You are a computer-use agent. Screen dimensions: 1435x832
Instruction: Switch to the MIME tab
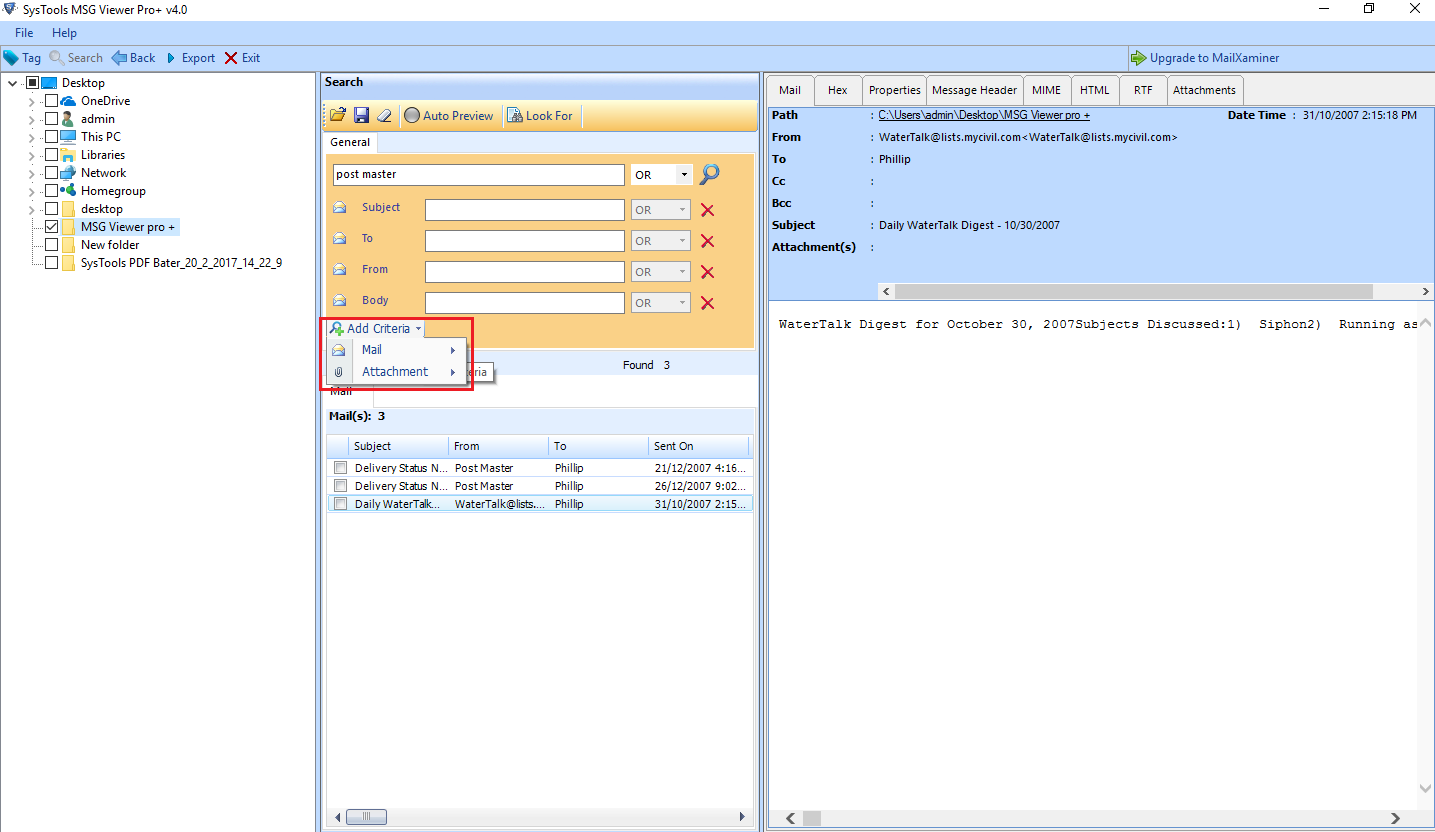1047,90
